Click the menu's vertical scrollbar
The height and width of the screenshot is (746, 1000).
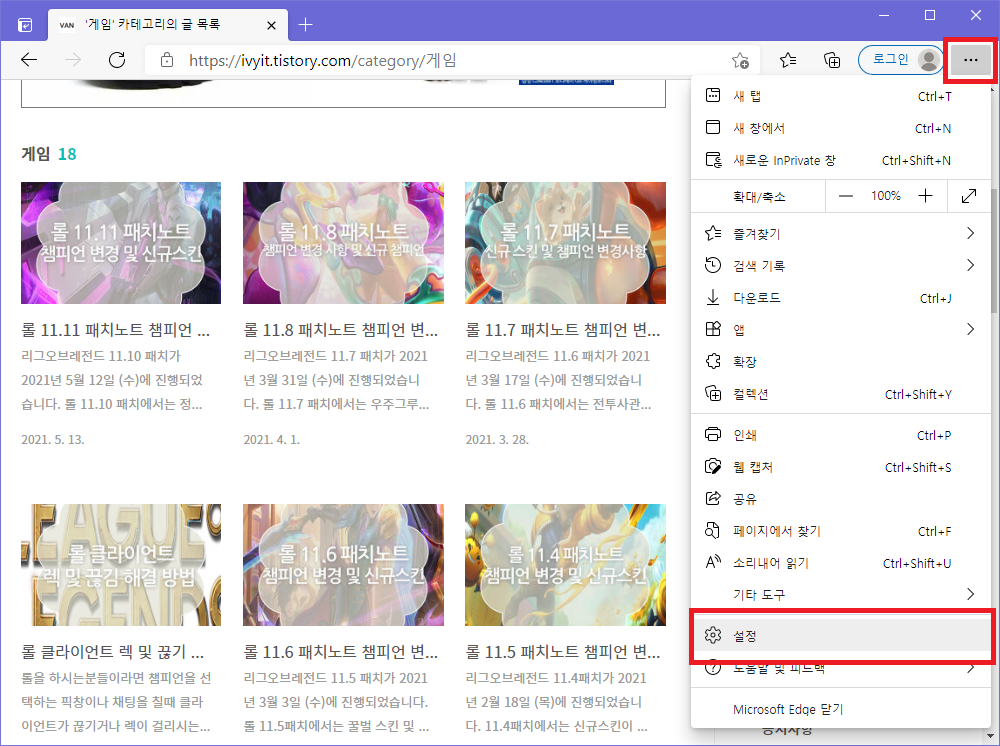[994, 249]
